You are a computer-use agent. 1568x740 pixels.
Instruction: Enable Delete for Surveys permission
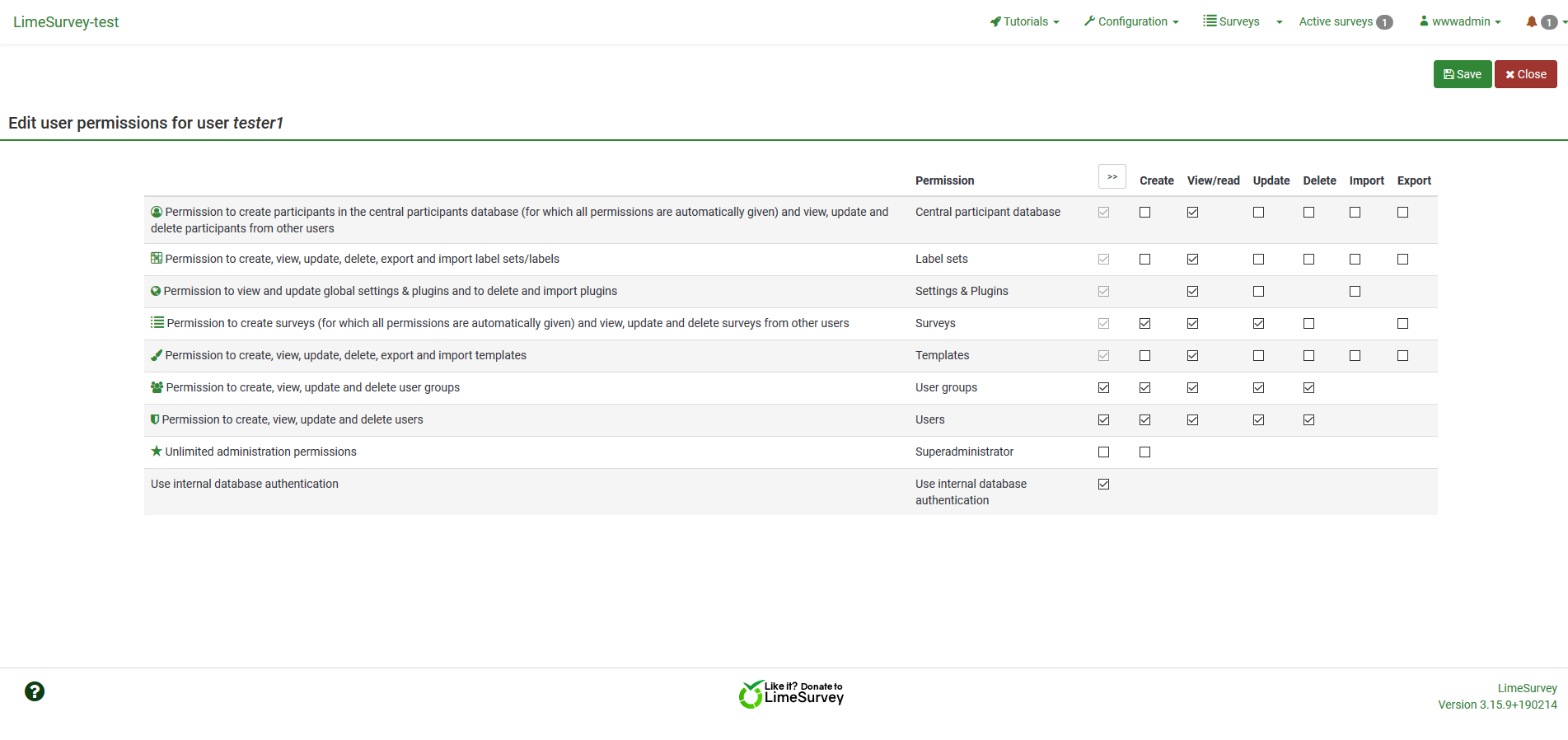(x=1308, y=324)
